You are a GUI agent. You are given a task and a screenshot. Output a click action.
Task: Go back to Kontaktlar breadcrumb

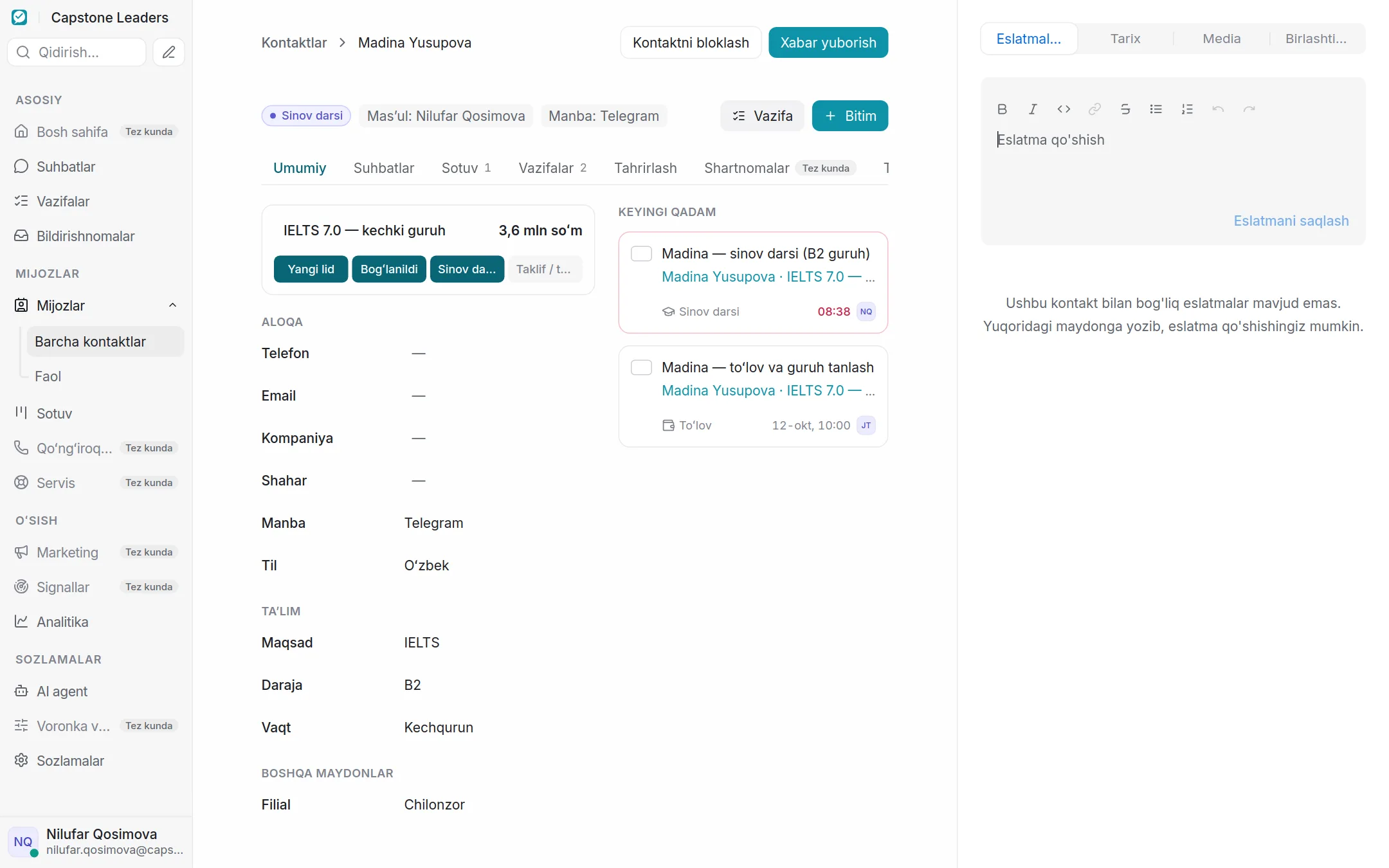(x=294, y=42)
